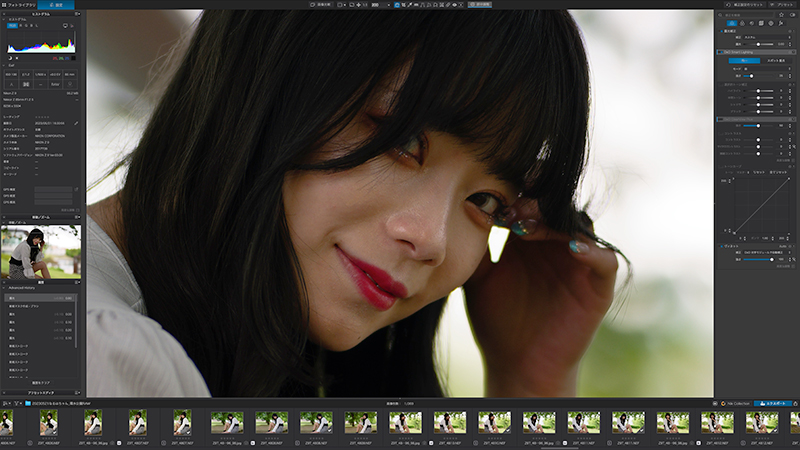Click the favorites star icon in corrections search
The height and width of the screenshot is (450, 800).
coord(781,15)
